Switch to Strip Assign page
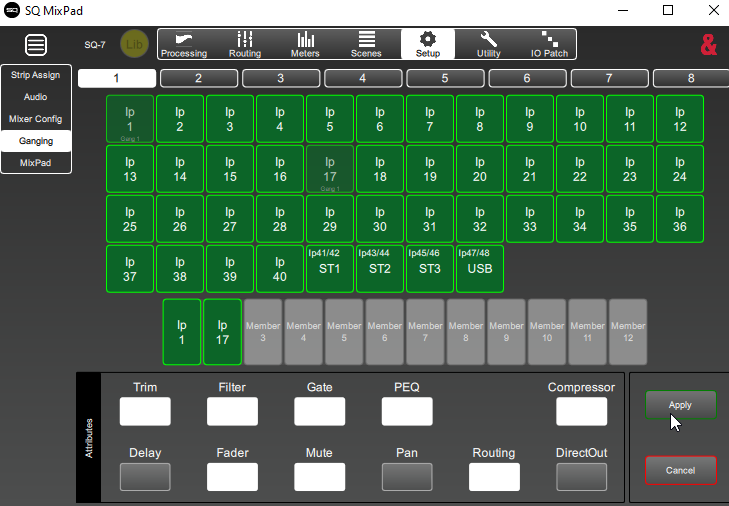The image size is (729, 506). point(36,75)
